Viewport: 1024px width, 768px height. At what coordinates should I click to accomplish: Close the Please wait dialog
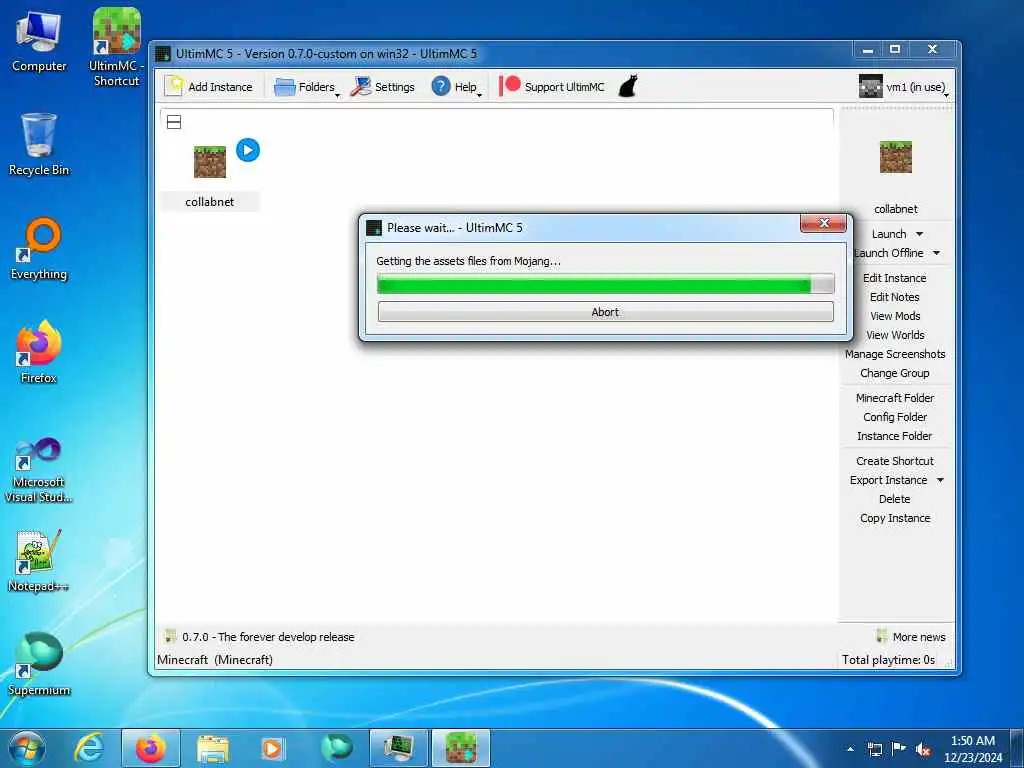[x=824, y=223]
